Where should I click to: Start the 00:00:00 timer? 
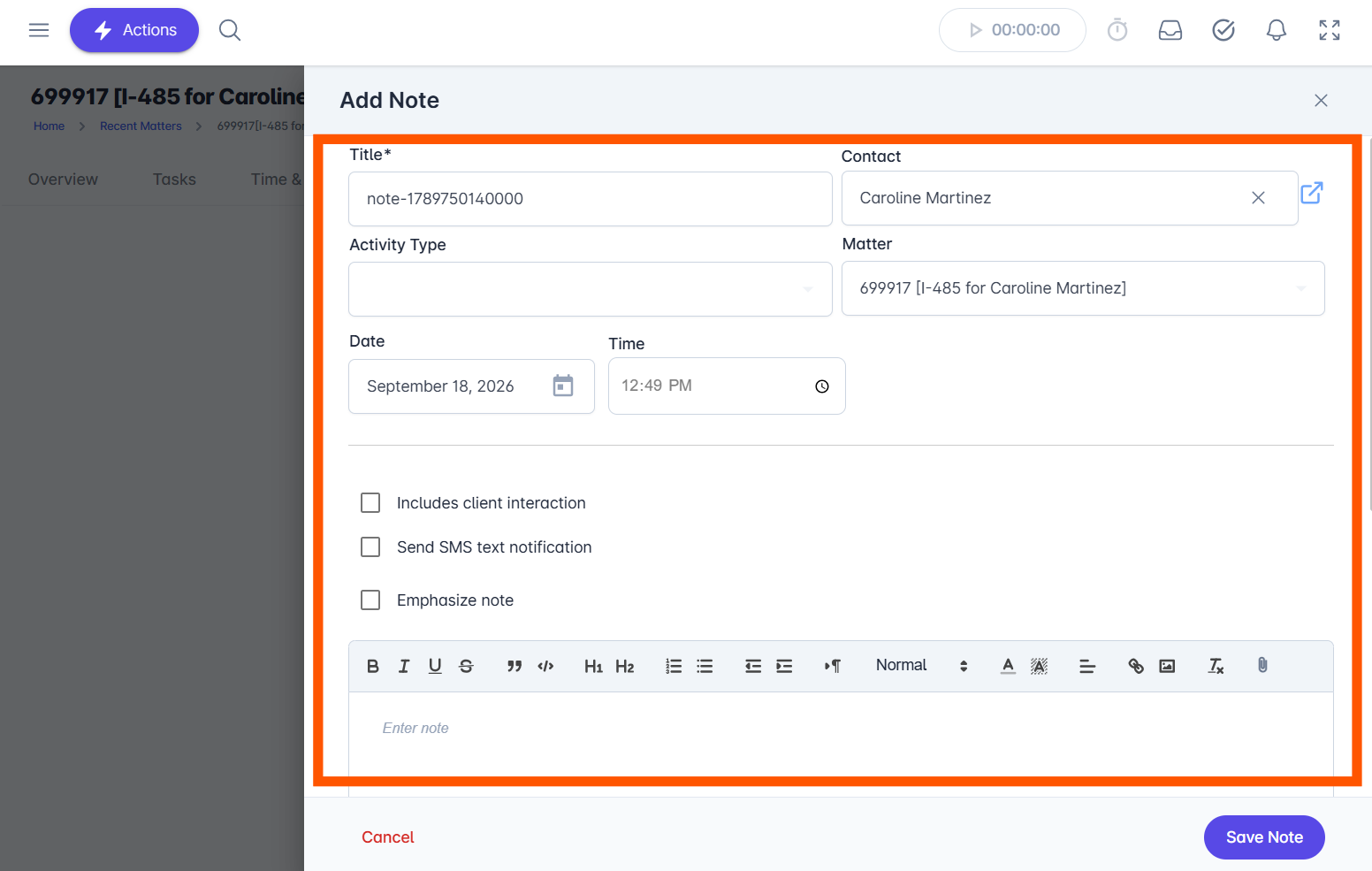point(1012,30)
